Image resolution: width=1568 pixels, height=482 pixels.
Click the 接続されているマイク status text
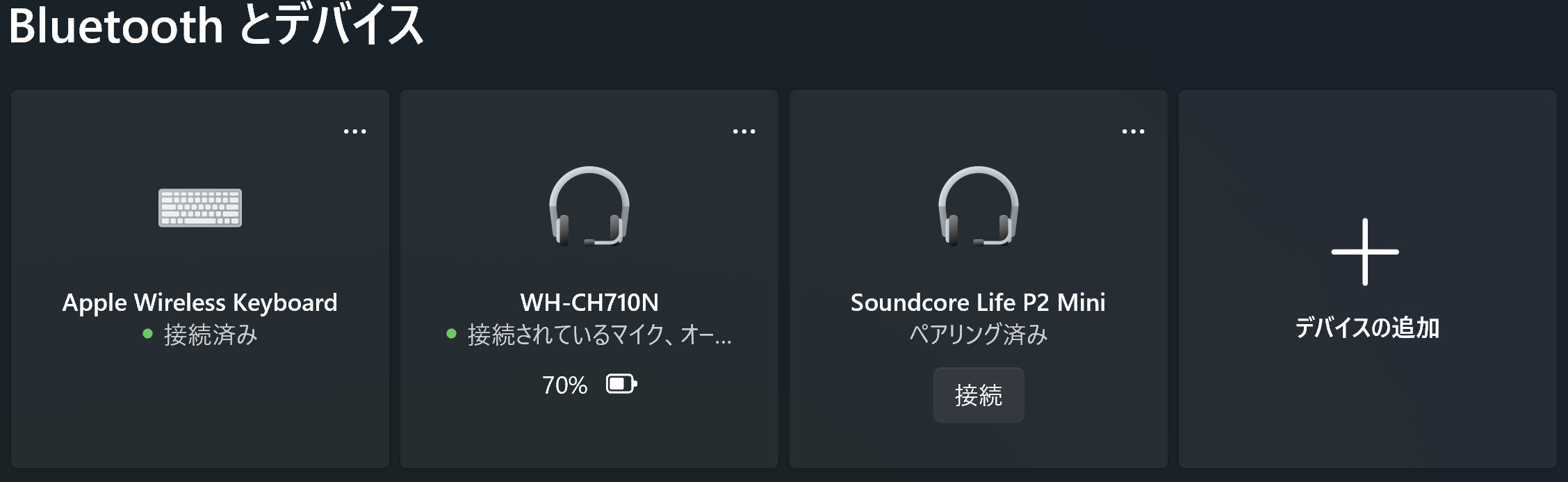pyautogui.click(x=599, y=335)
